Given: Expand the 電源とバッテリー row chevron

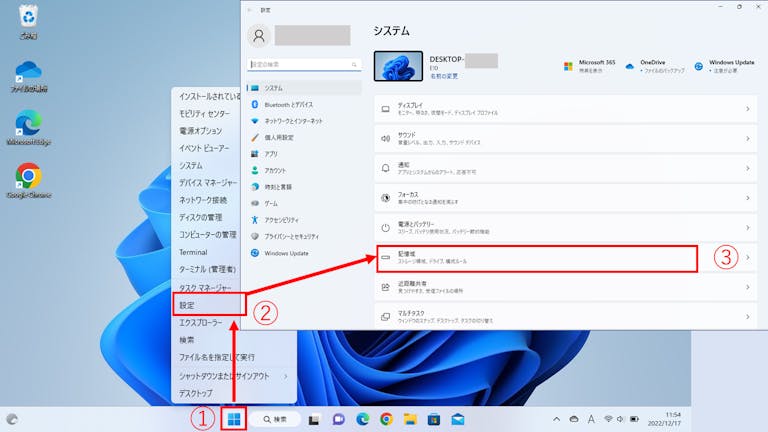Looking at the screenshot, I should [x=747, y=228].
